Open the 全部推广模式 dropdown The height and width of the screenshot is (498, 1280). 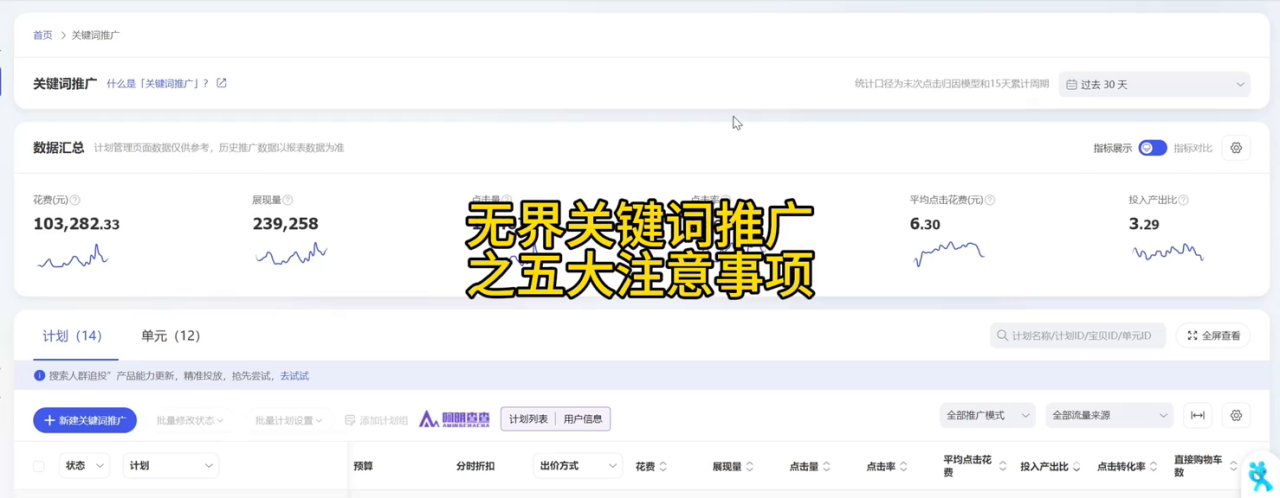[x=987, y=415]
